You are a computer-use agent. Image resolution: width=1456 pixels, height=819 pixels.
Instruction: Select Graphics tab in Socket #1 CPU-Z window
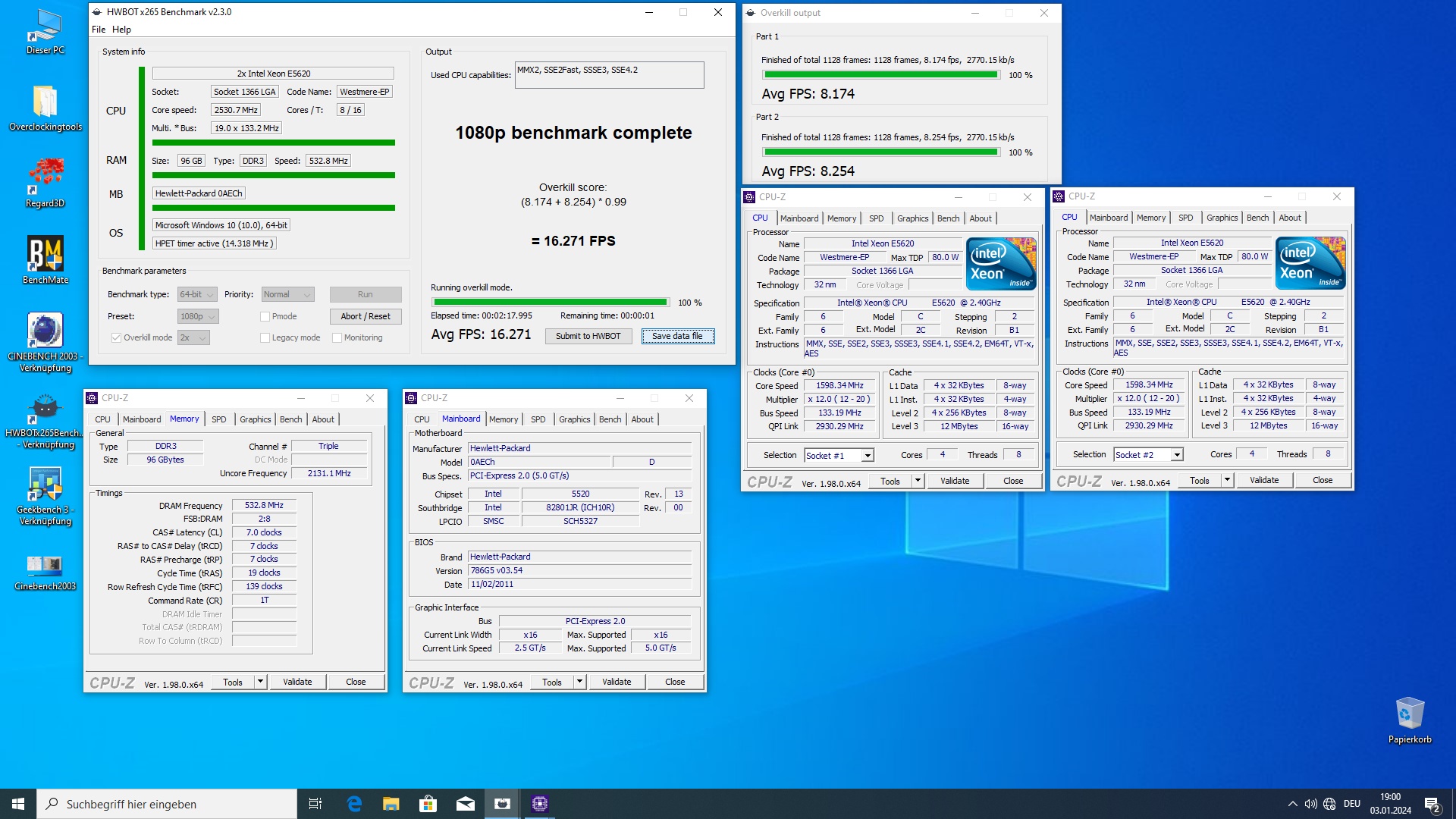912,218
